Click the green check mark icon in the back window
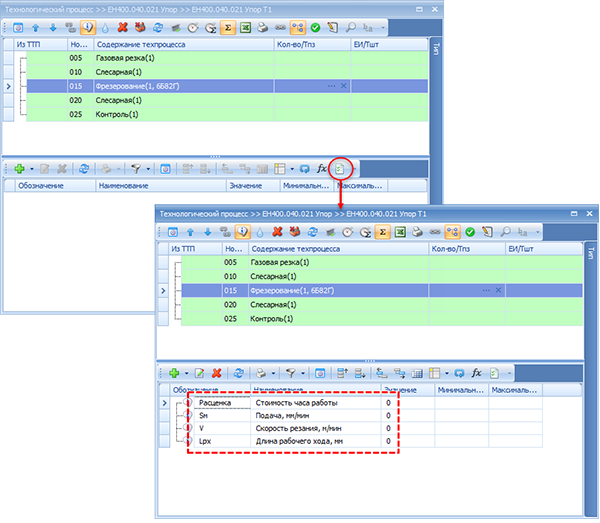 315,28
